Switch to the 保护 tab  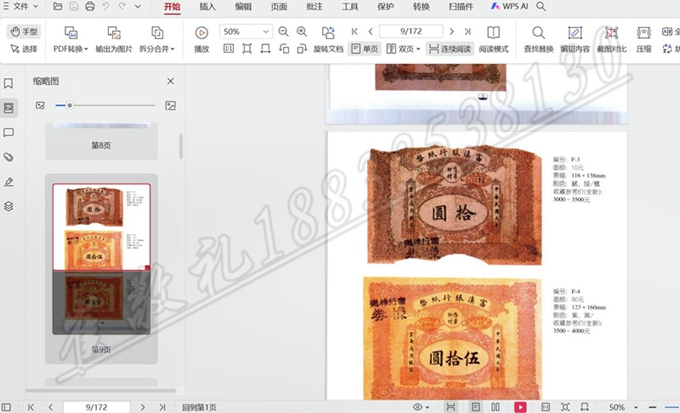[x=386, y=7]
